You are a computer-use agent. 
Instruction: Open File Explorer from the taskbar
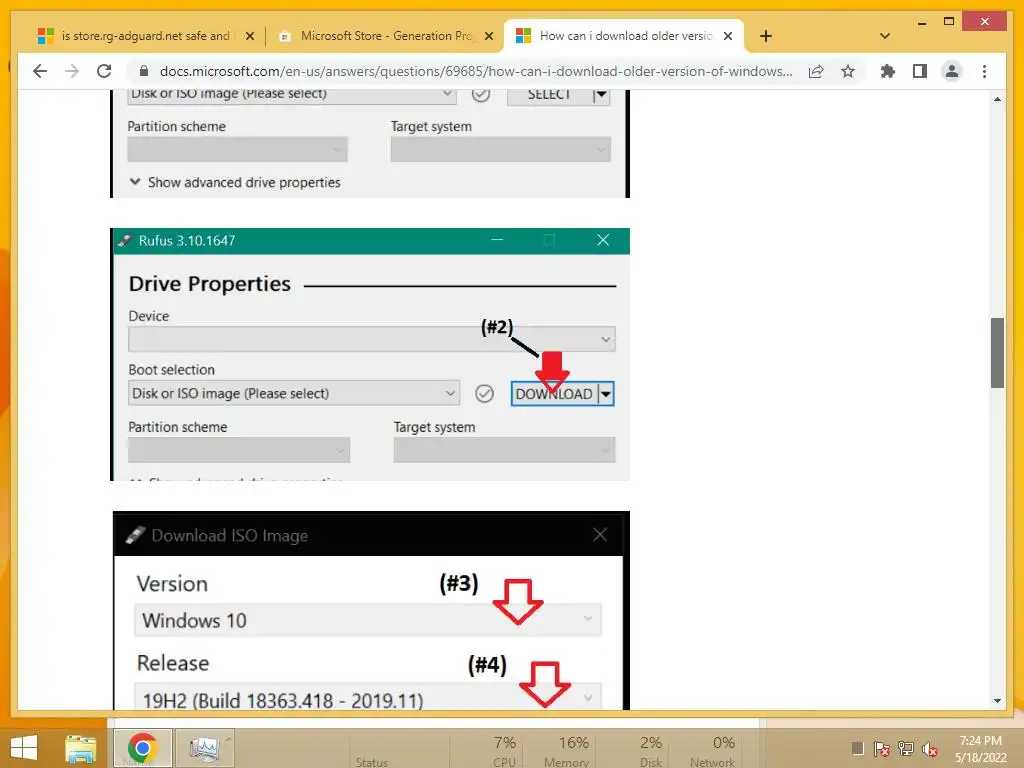80,748
